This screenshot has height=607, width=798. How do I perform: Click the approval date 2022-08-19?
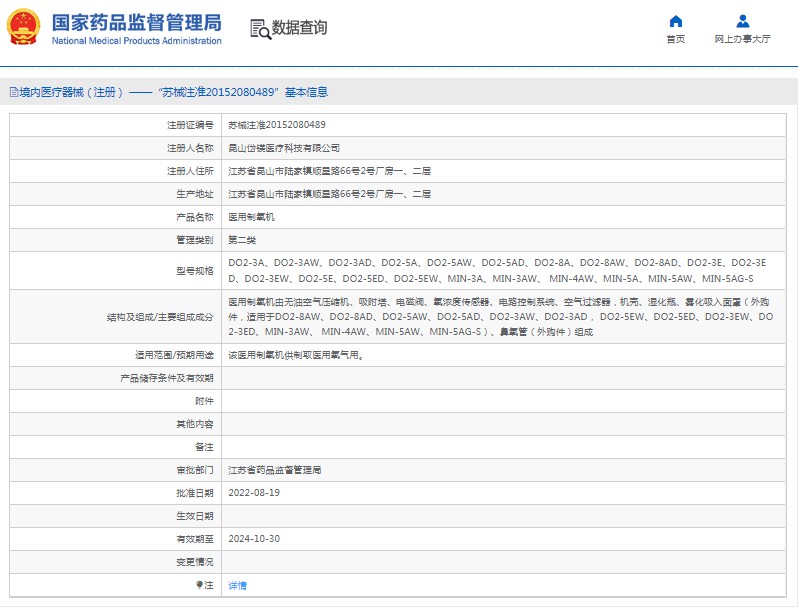(254, 493)
